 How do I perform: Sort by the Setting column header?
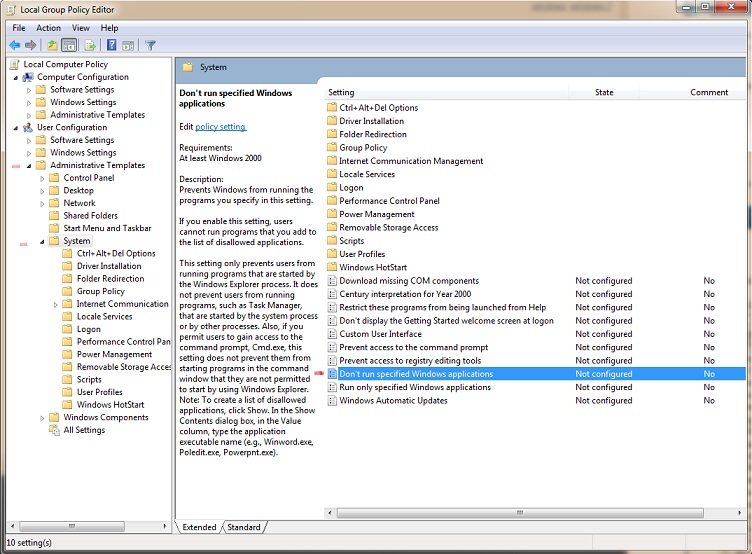pos(446,92)
